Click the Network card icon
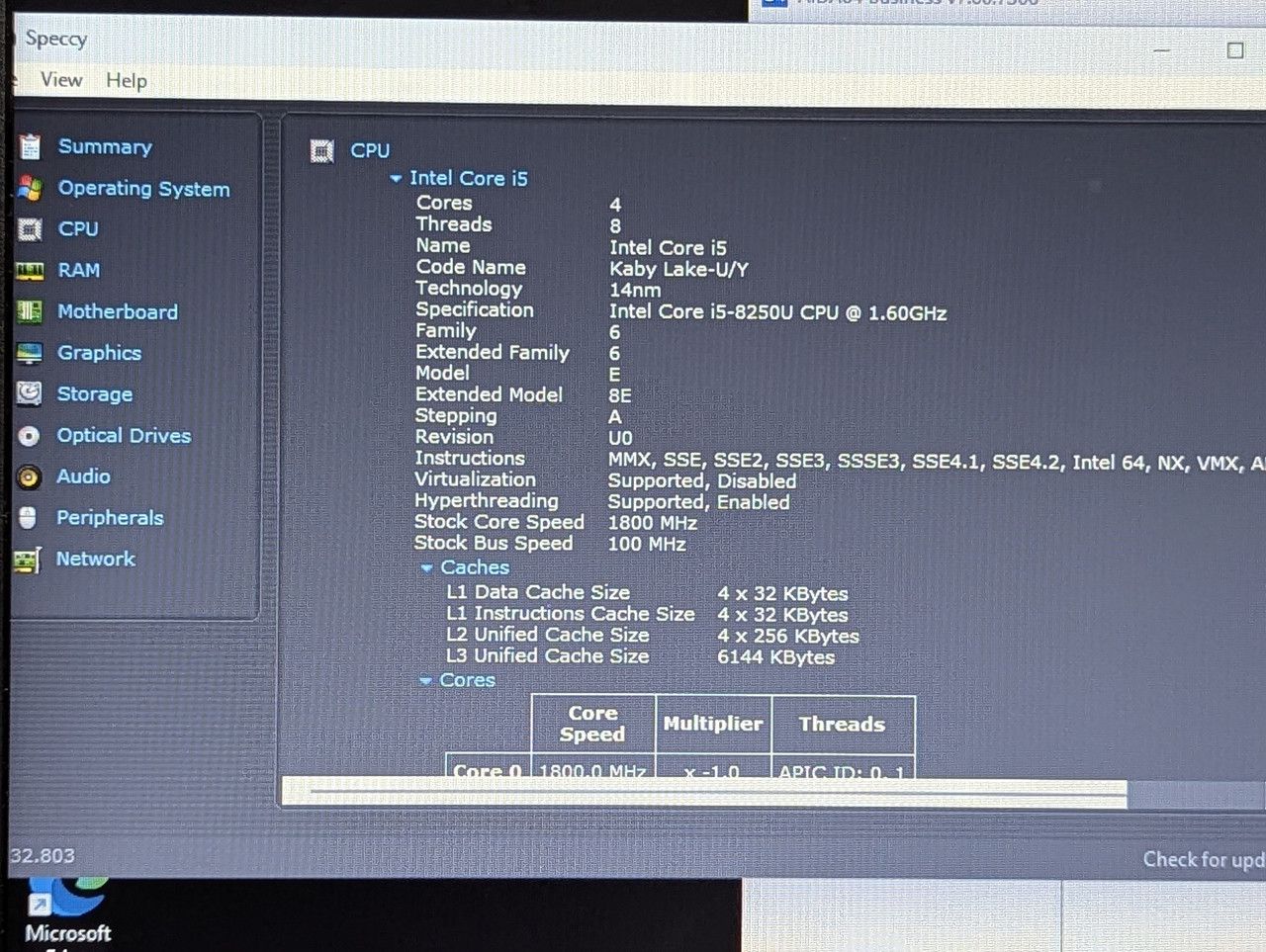Image resolution: width=1266 pixels, height=952 pixels. point(27,561)
